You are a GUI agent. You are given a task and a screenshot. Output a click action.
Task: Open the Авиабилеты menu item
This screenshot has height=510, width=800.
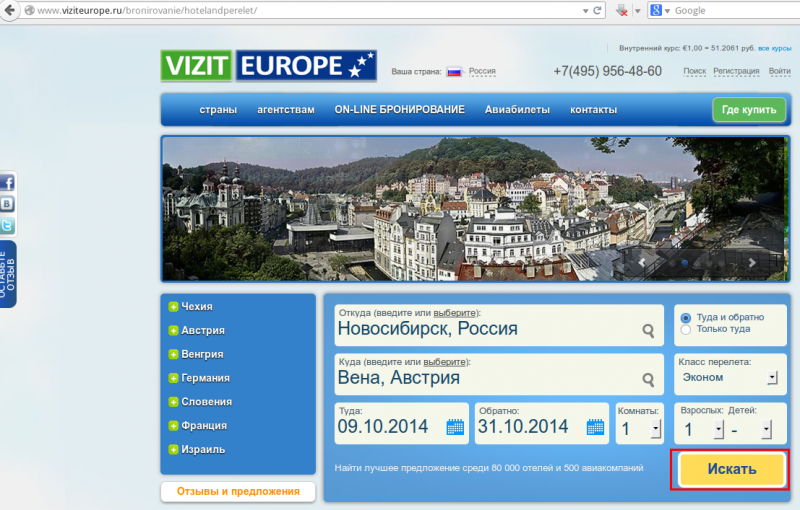pyautogui.click(x=517, y=110)
